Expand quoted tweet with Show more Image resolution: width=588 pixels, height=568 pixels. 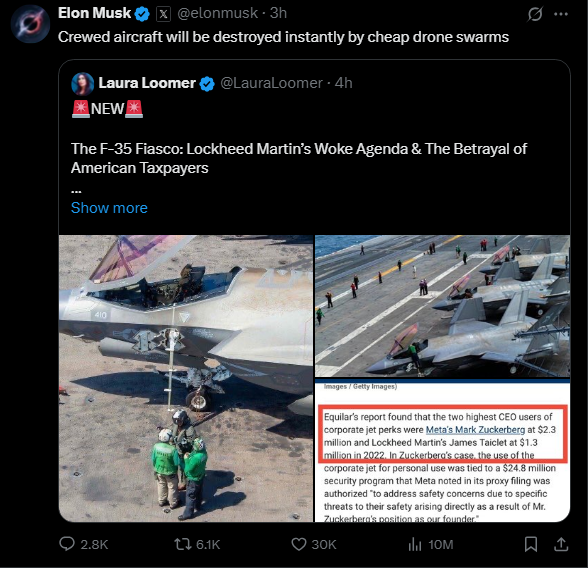pos(109,208)
